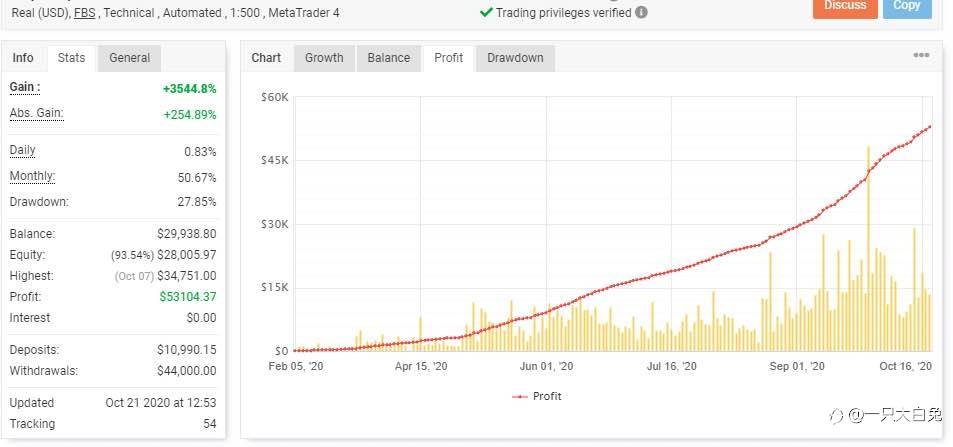Screen dimensions: 953x447
Task: Select the Stats tab
Action: point(71,58)
